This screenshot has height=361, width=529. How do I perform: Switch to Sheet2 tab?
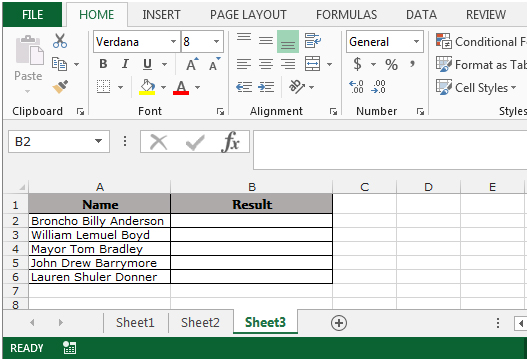click(x=200, y=323)
